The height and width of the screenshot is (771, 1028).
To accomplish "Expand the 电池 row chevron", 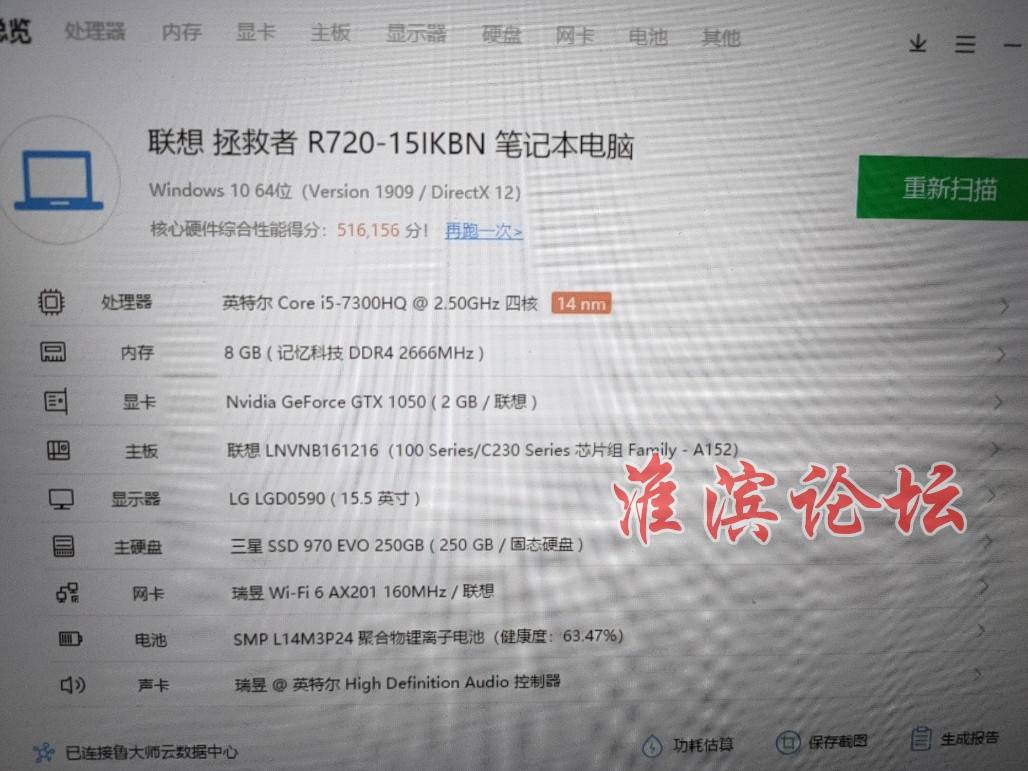I will [980, 631].
